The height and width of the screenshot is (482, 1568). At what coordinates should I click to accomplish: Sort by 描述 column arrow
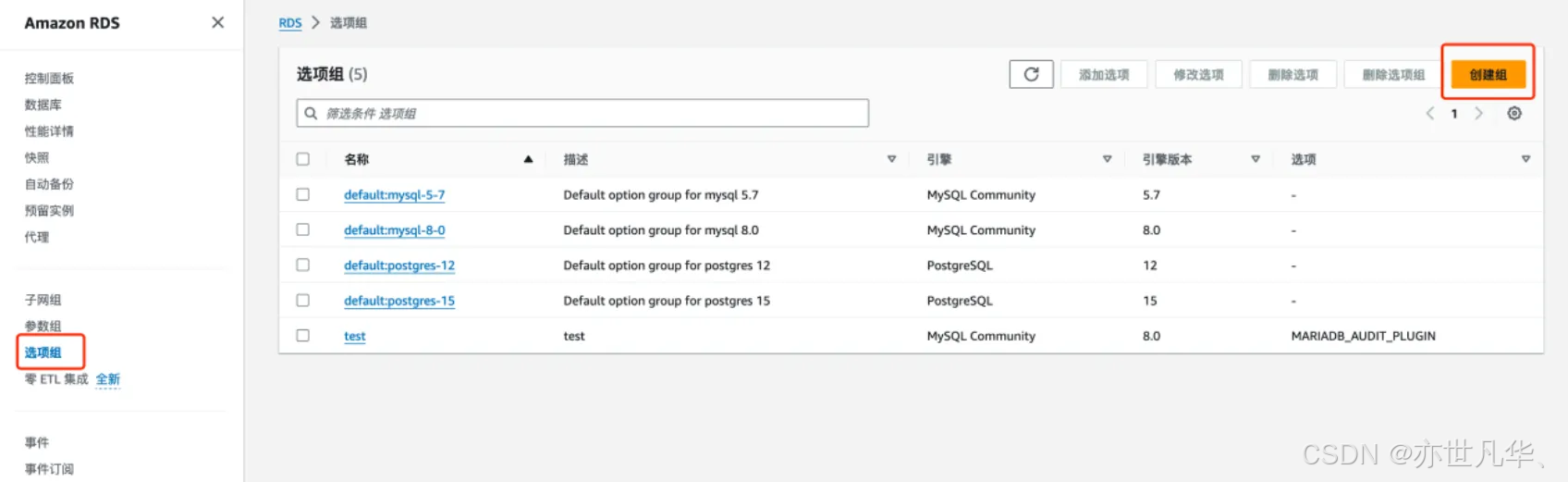click(891, 159)
